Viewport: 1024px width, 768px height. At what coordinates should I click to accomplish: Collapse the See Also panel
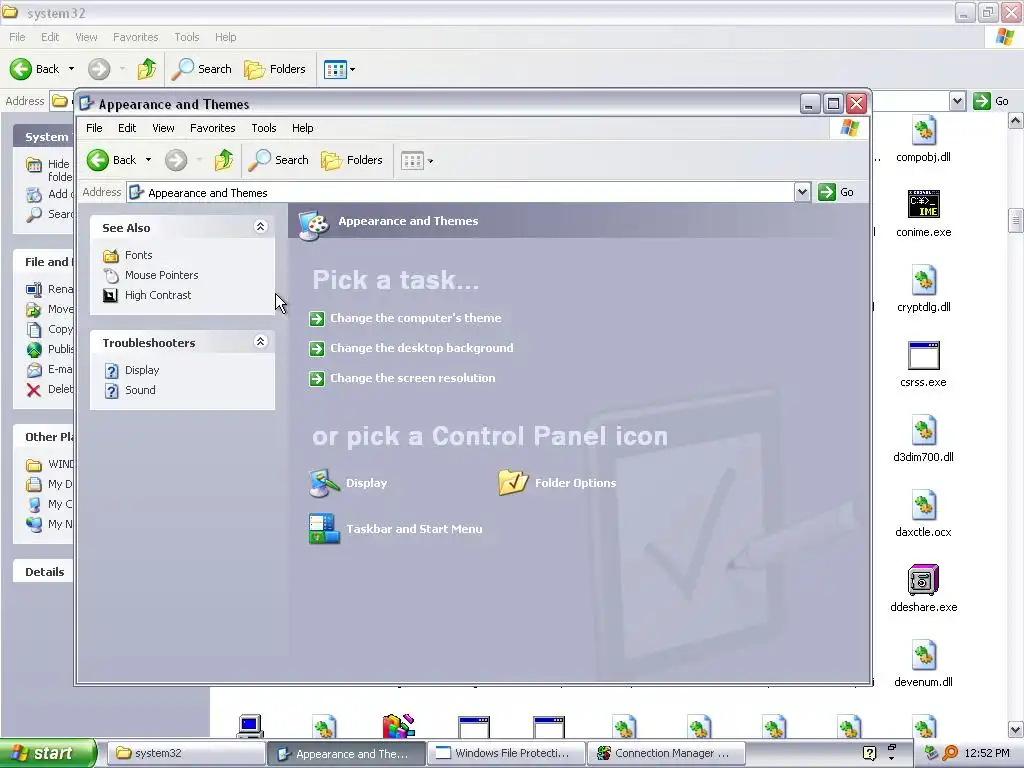[x=260, y=227]
